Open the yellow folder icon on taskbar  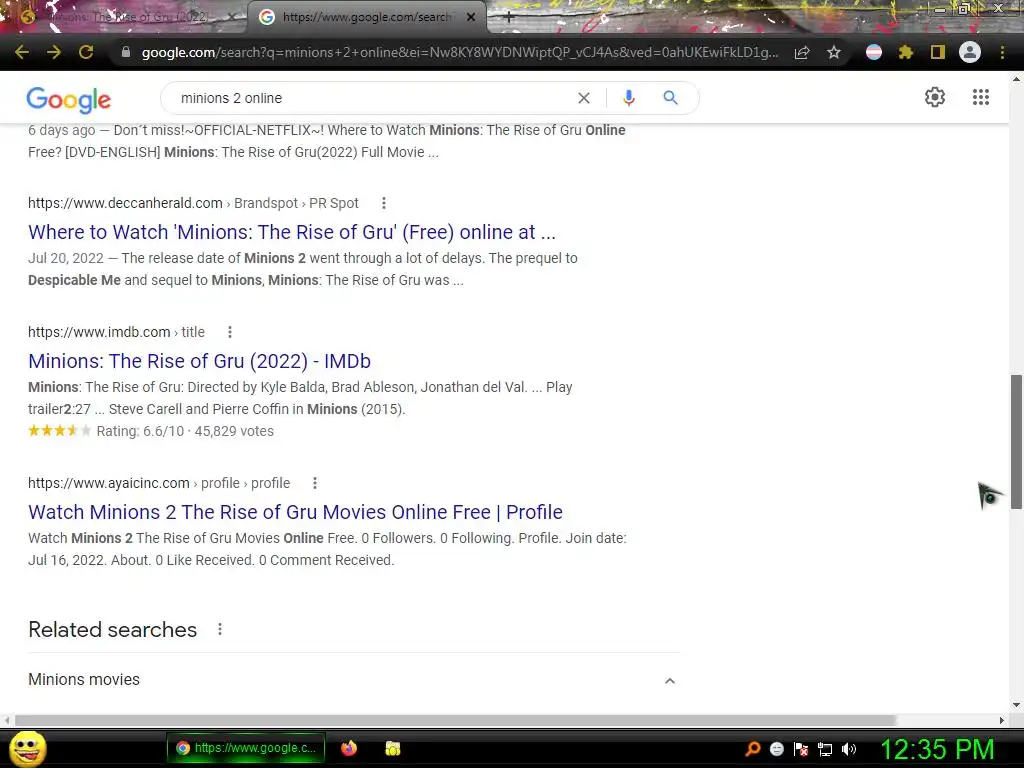pyautogui.click(x=392, y=748)
